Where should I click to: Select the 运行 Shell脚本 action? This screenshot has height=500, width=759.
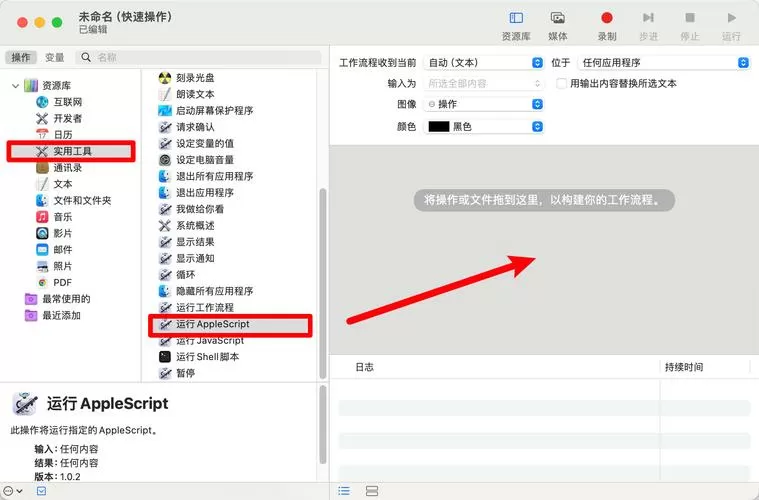coord(199,357)
